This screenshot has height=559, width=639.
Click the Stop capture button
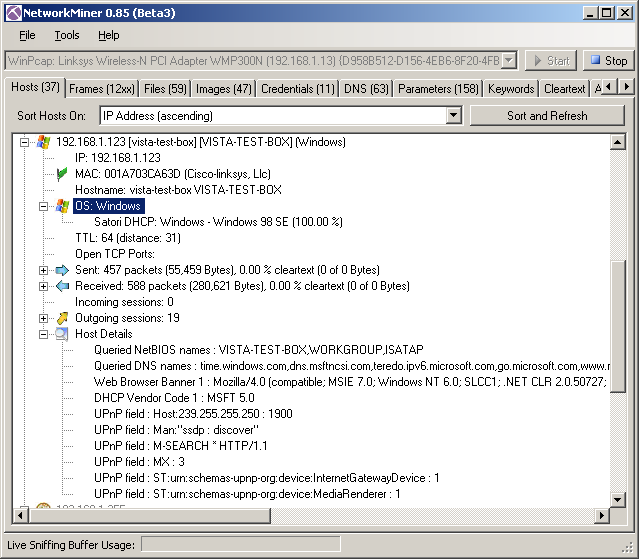pos(609,61)
